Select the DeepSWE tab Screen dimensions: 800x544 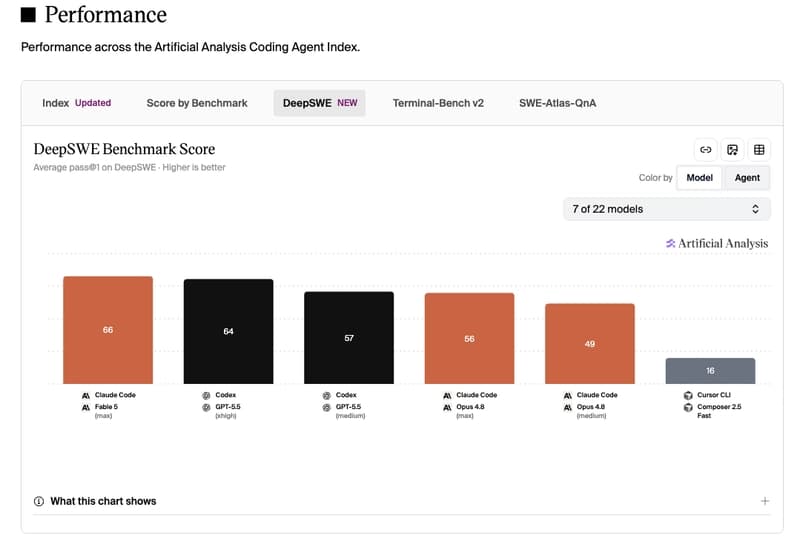(x=319, y=103)
